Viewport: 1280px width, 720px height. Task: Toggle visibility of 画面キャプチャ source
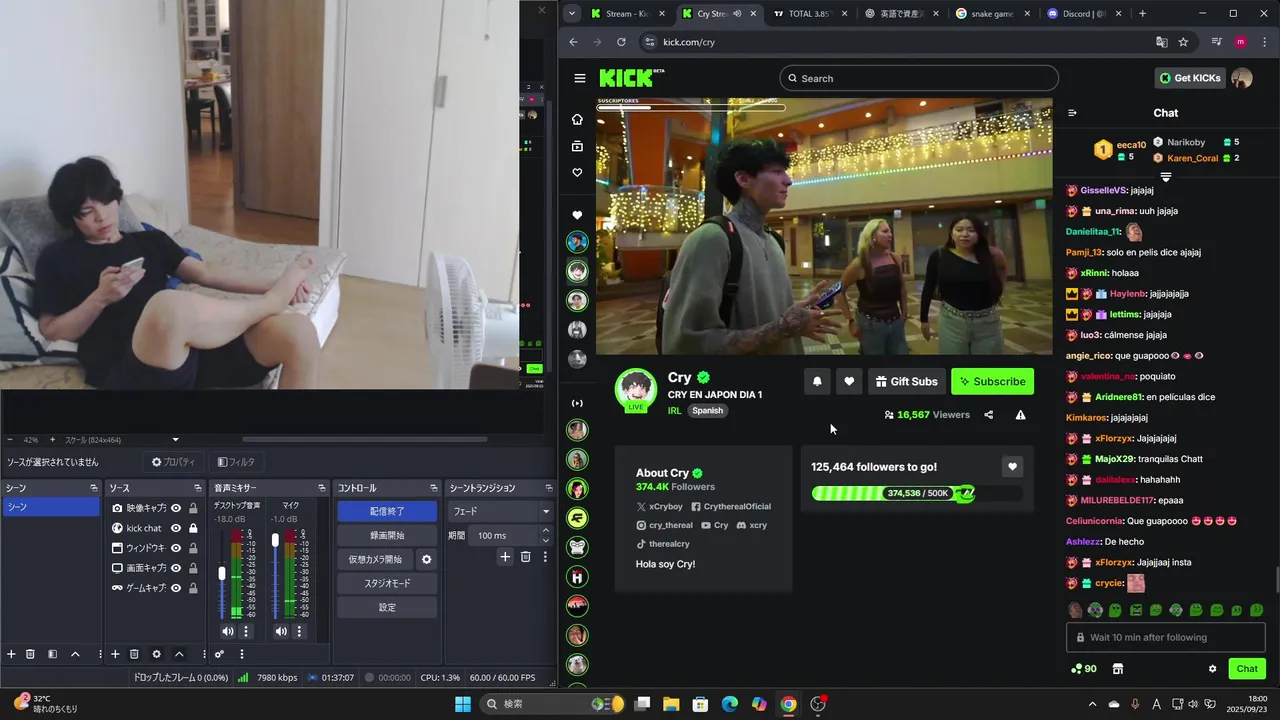coord(176,568)
